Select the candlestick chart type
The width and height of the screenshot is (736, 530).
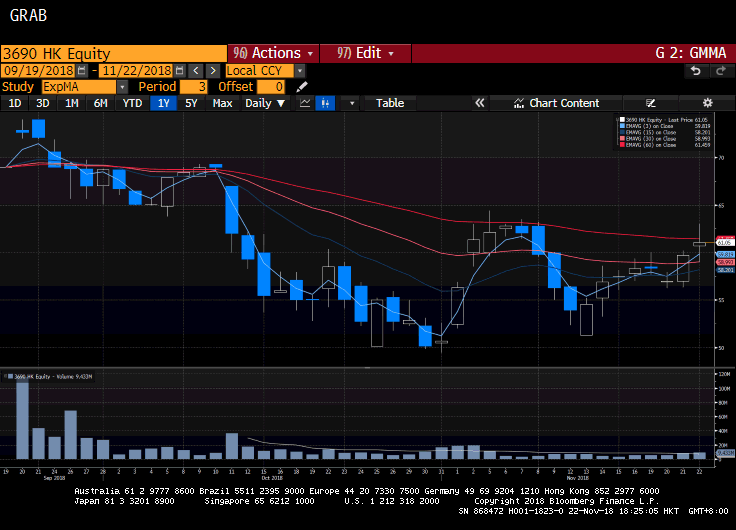tap(325, 103)
